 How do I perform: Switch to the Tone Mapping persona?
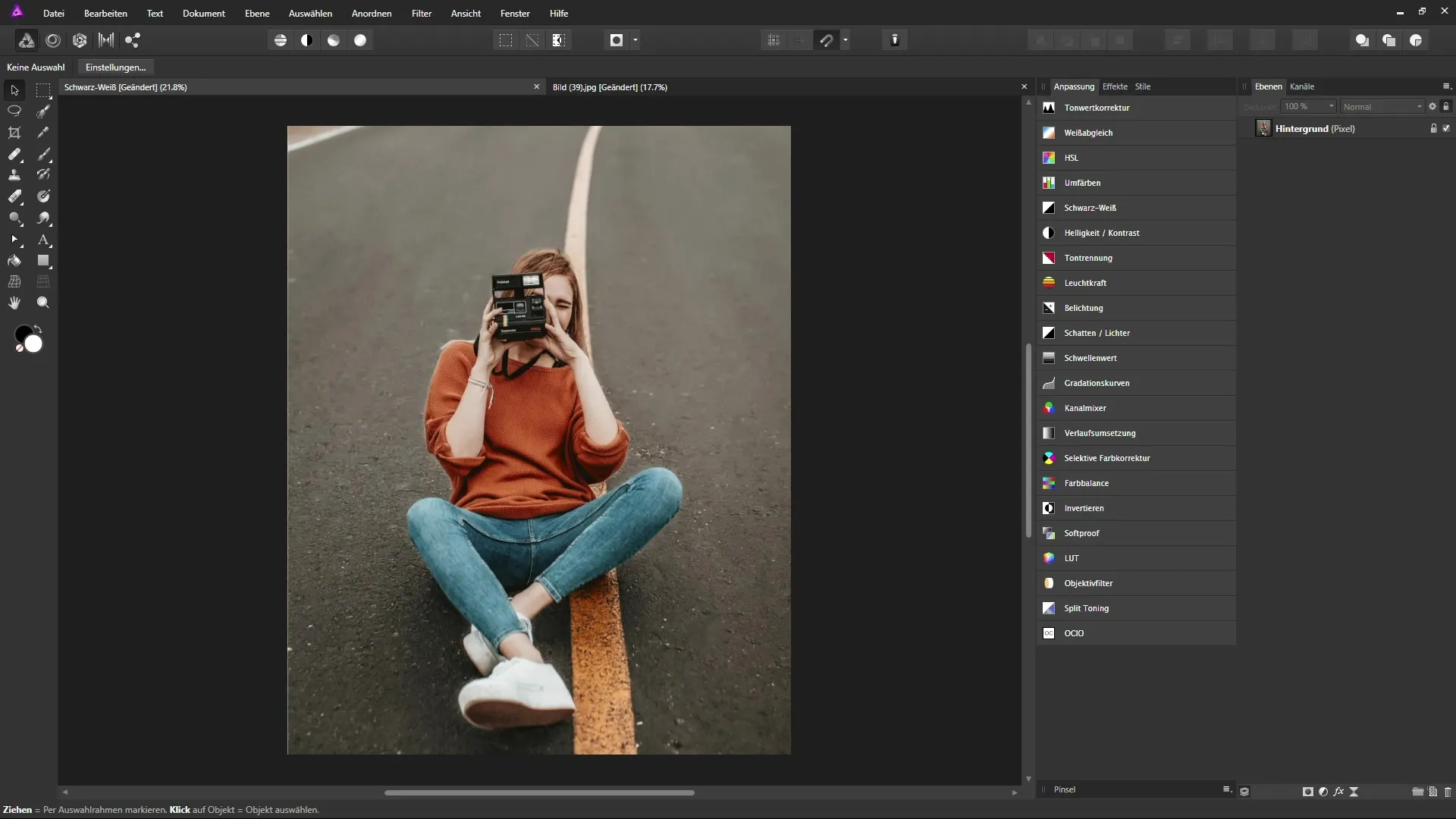pyautogui.click(x=106, y=40)
